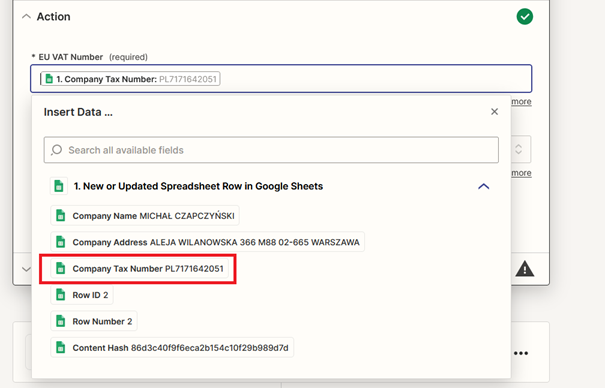Click Sheets icon in Row ID row

point(61,295)
